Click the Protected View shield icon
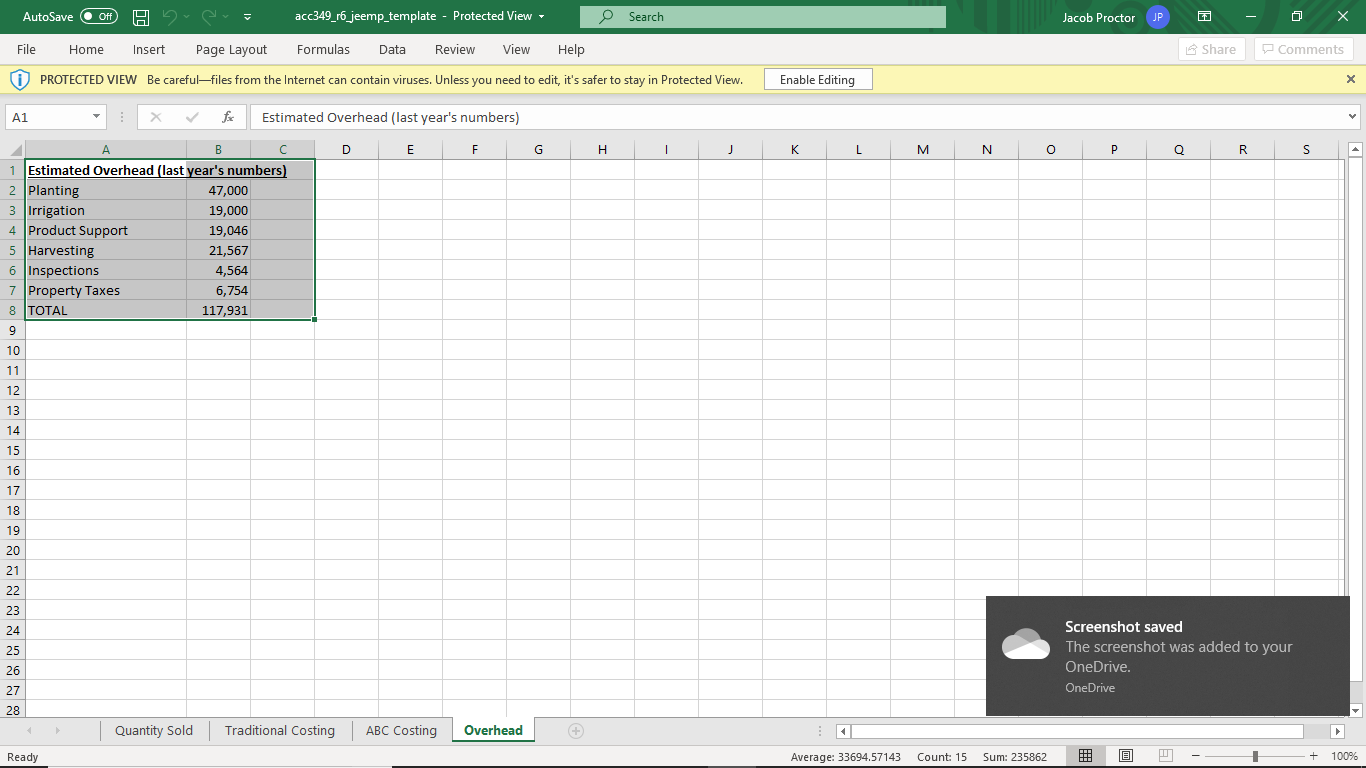This screenshot has width=1366, height=768. (x=19, y=80)
